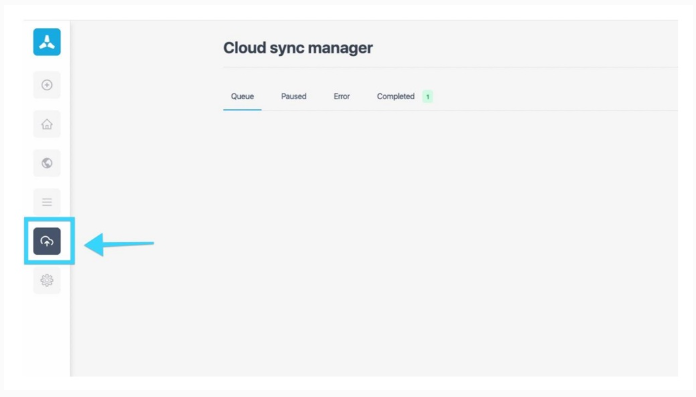Switch to the Error tab
The image size is (696, 397).
coord(341,96)
